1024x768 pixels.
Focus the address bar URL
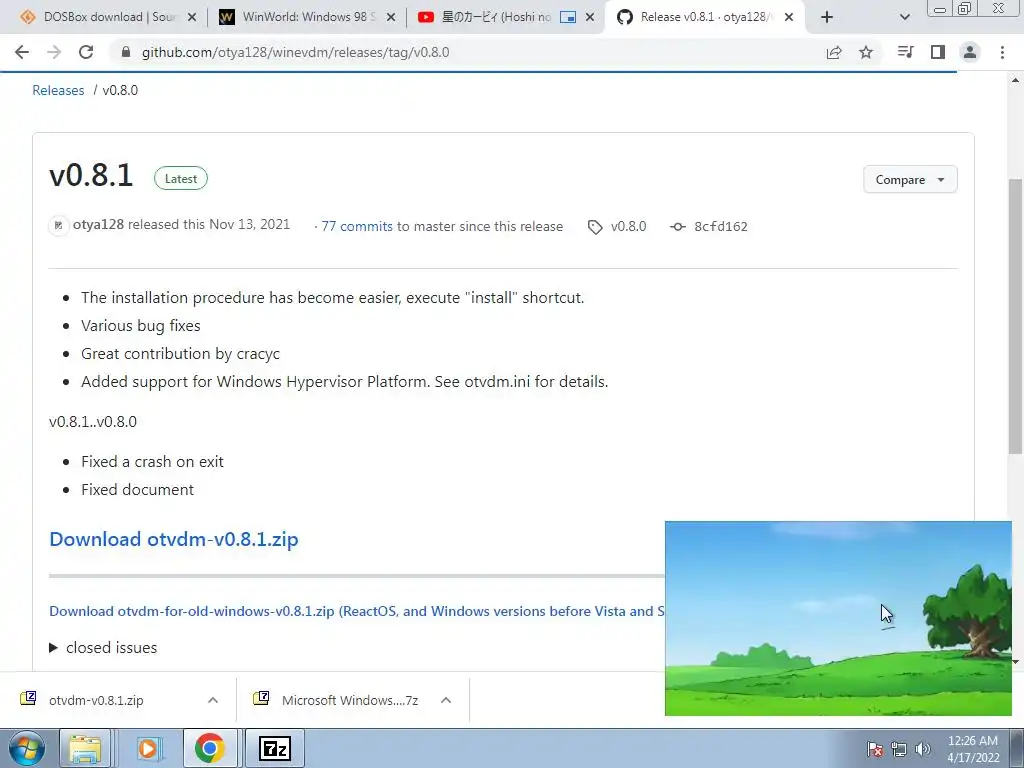(295, 52)
